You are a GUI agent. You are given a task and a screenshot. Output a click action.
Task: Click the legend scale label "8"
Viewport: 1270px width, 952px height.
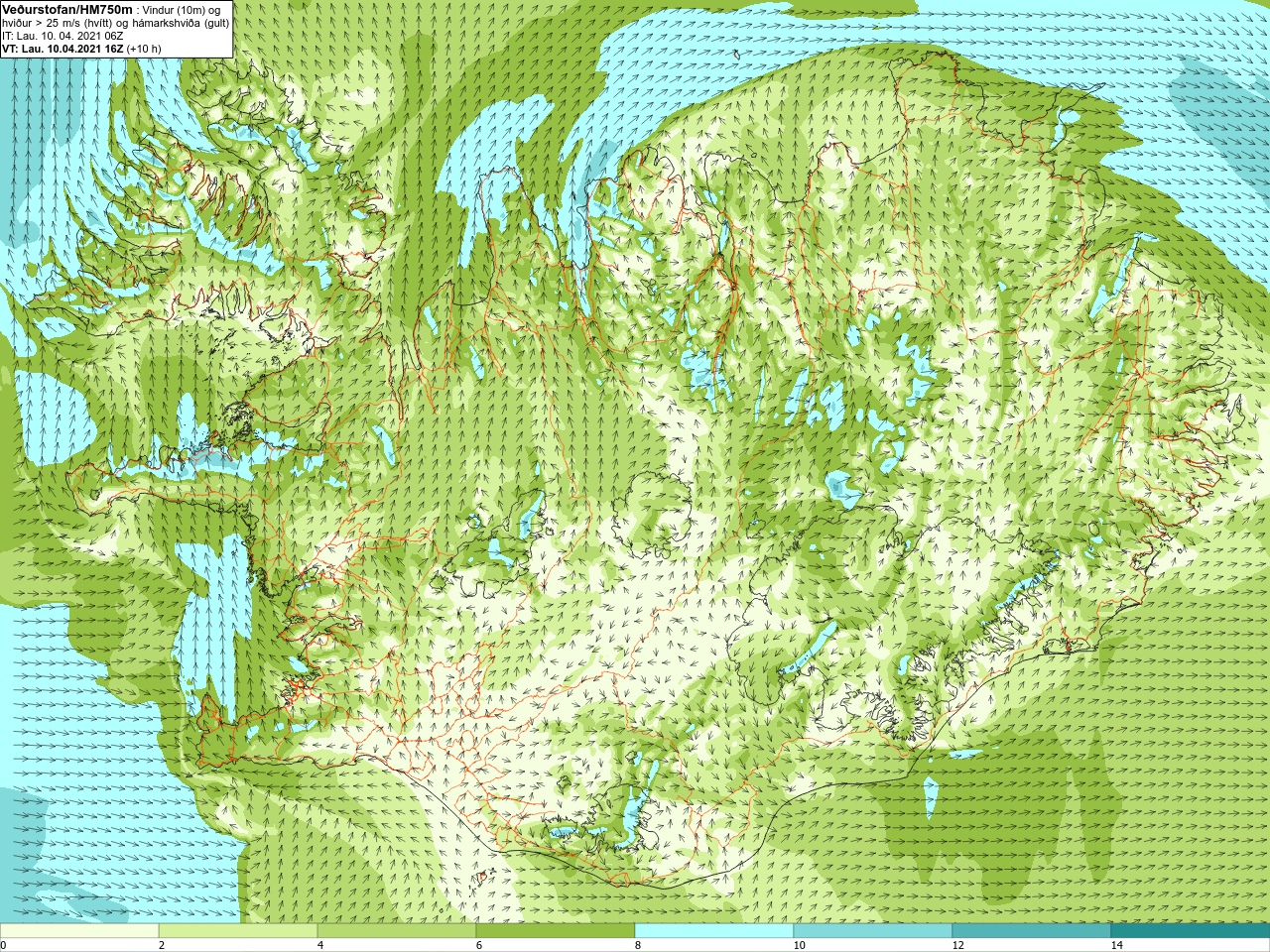point(638,945)
